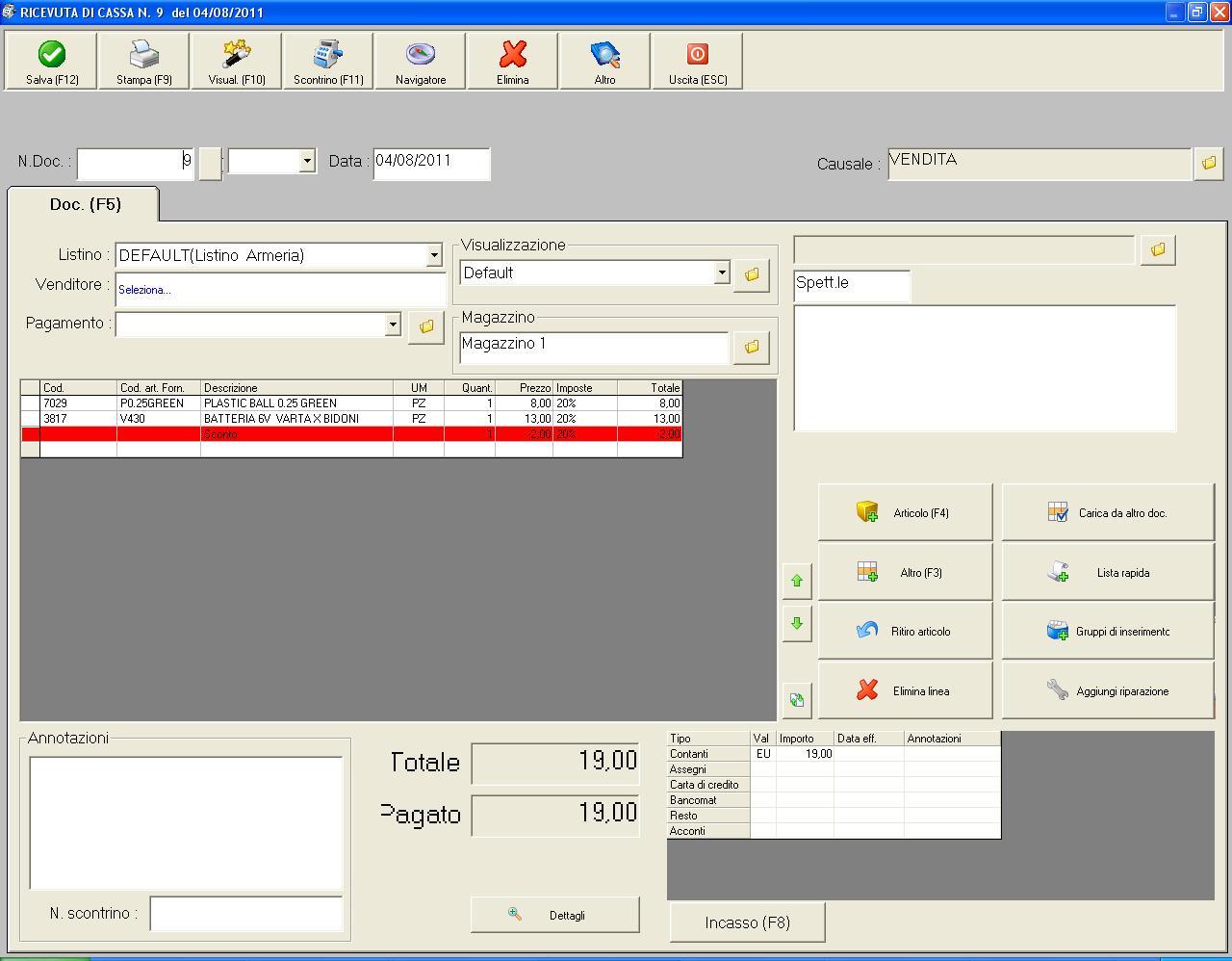Move selected line down with green arrow

point(797,623)
